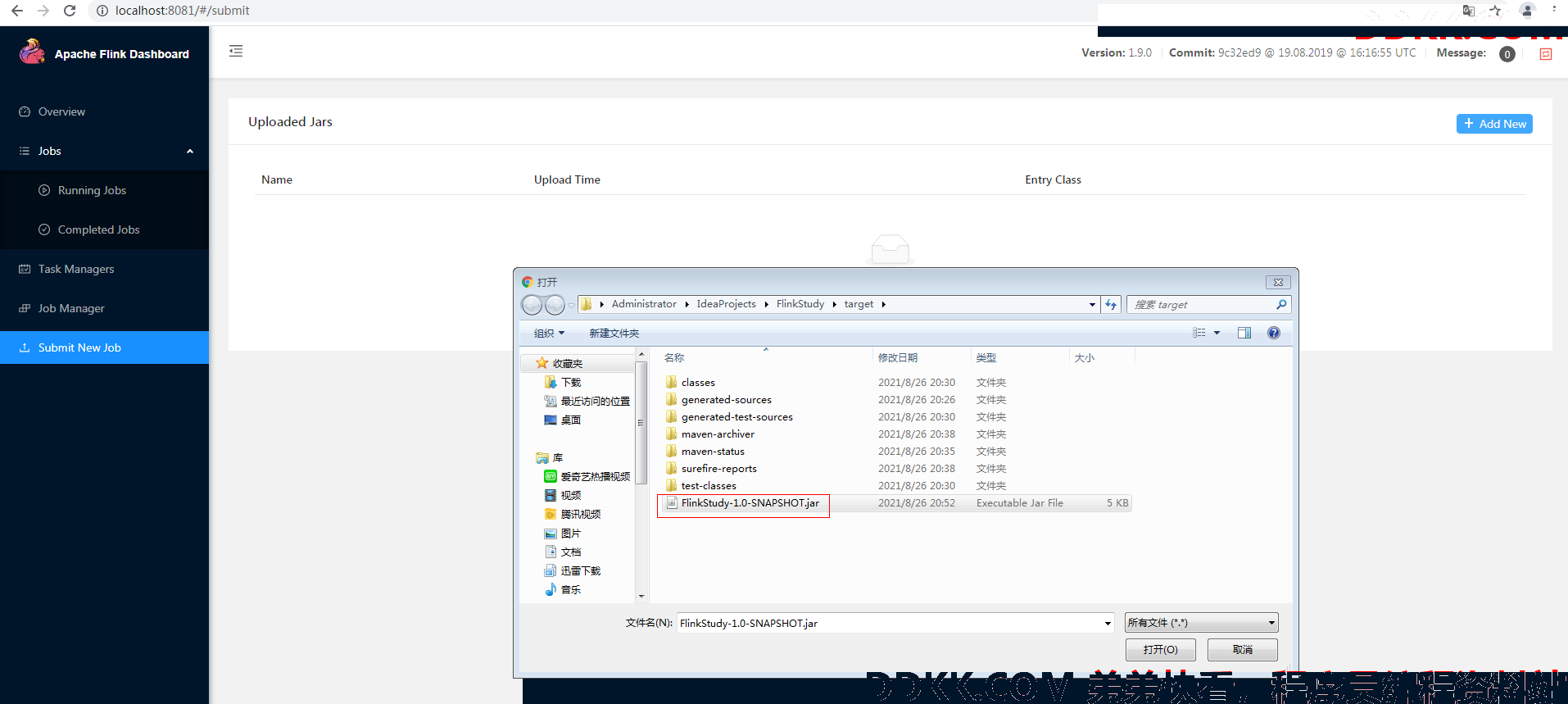Select 图片 pictures library
The image size is (1568, 704).
pyautogui.click(x=570, y=534)
